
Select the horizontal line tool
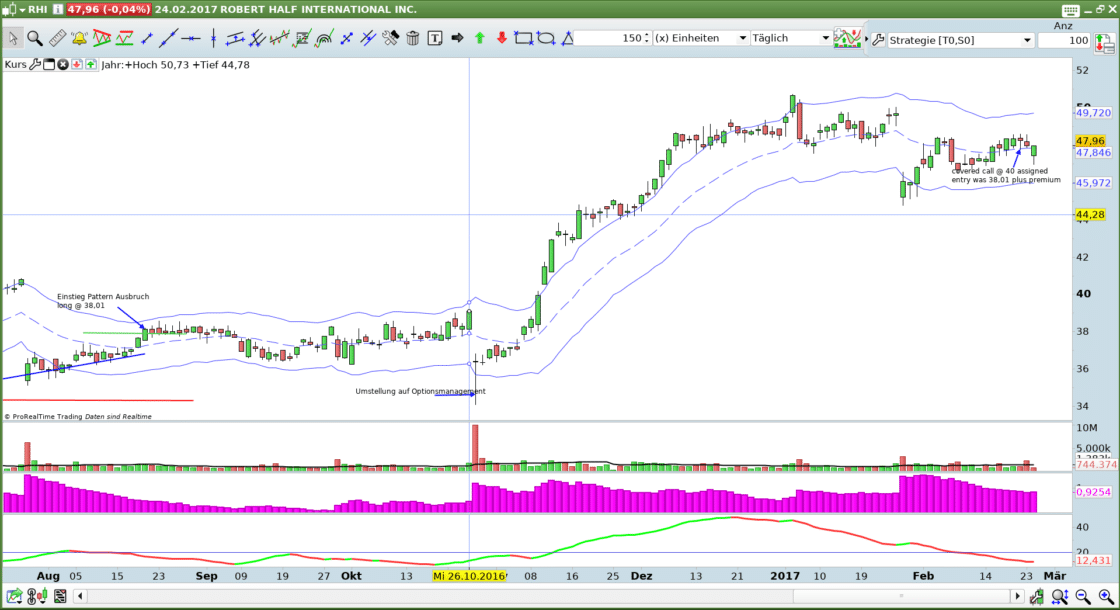click(191, 38)
